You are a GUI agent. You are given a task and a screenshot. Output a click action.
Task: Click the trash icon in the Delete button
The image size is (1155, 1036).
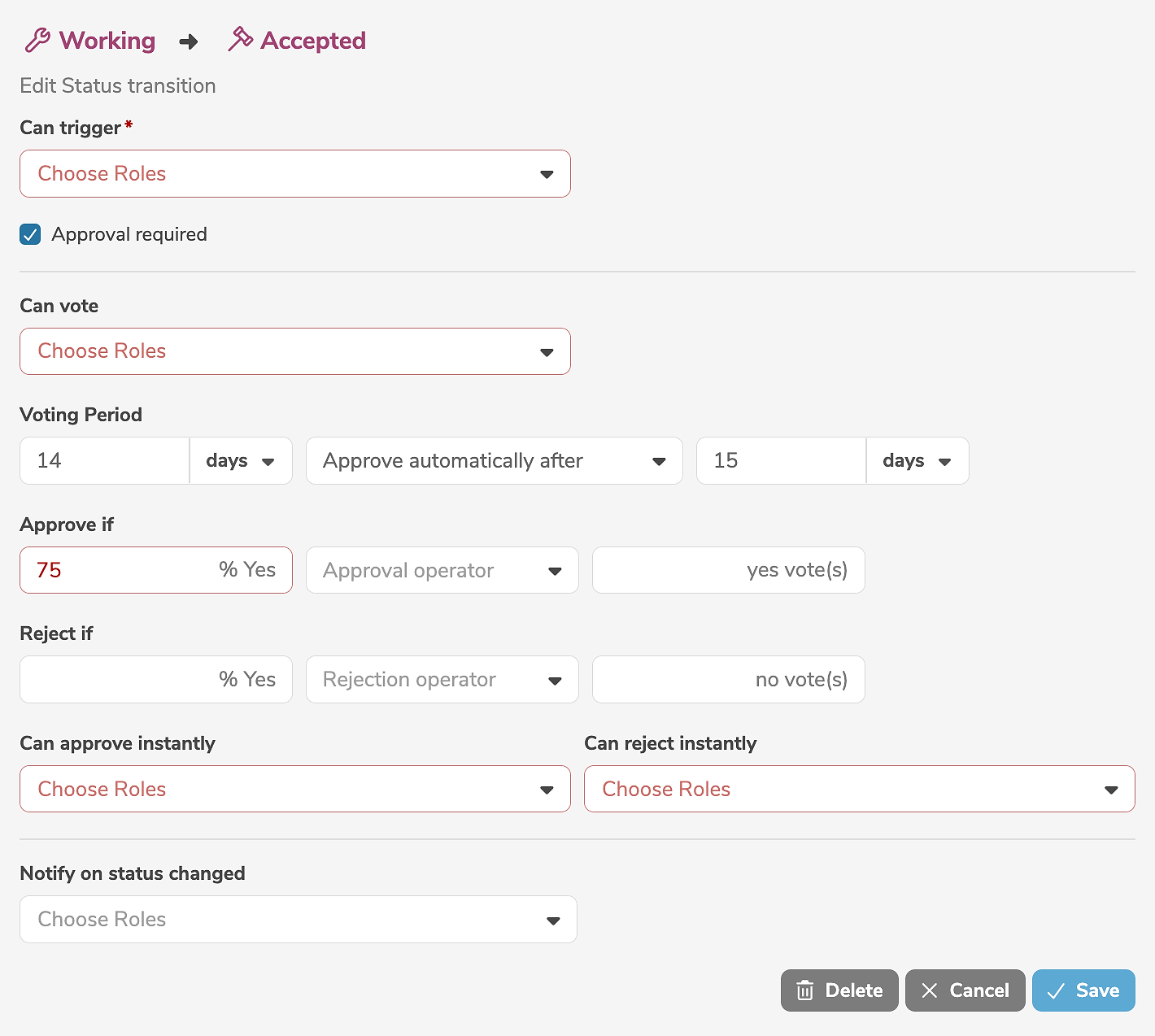[805, 990]
